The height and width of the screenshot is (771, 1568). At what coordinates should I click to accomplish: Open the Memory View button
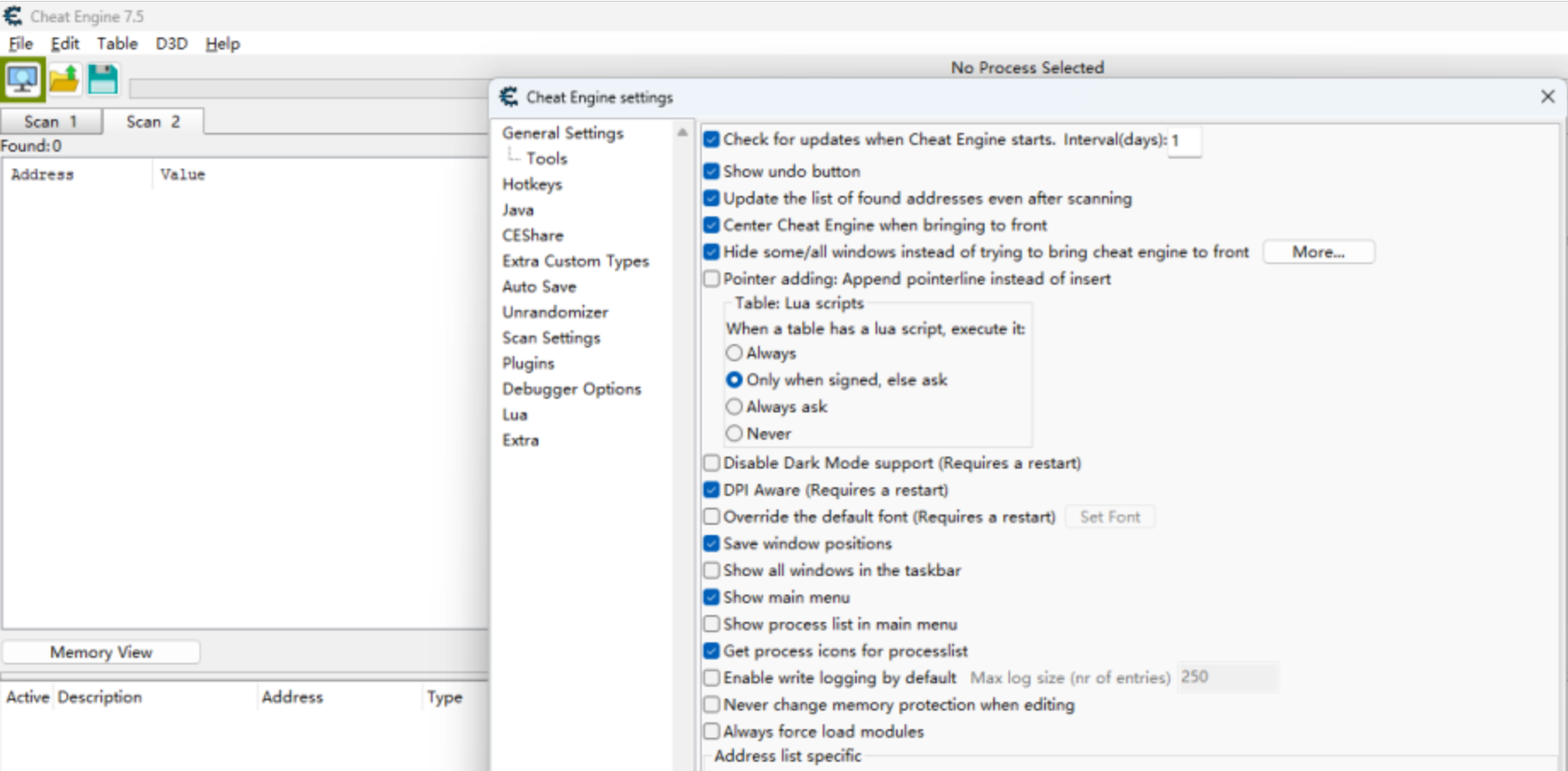(x=101, y=653)
